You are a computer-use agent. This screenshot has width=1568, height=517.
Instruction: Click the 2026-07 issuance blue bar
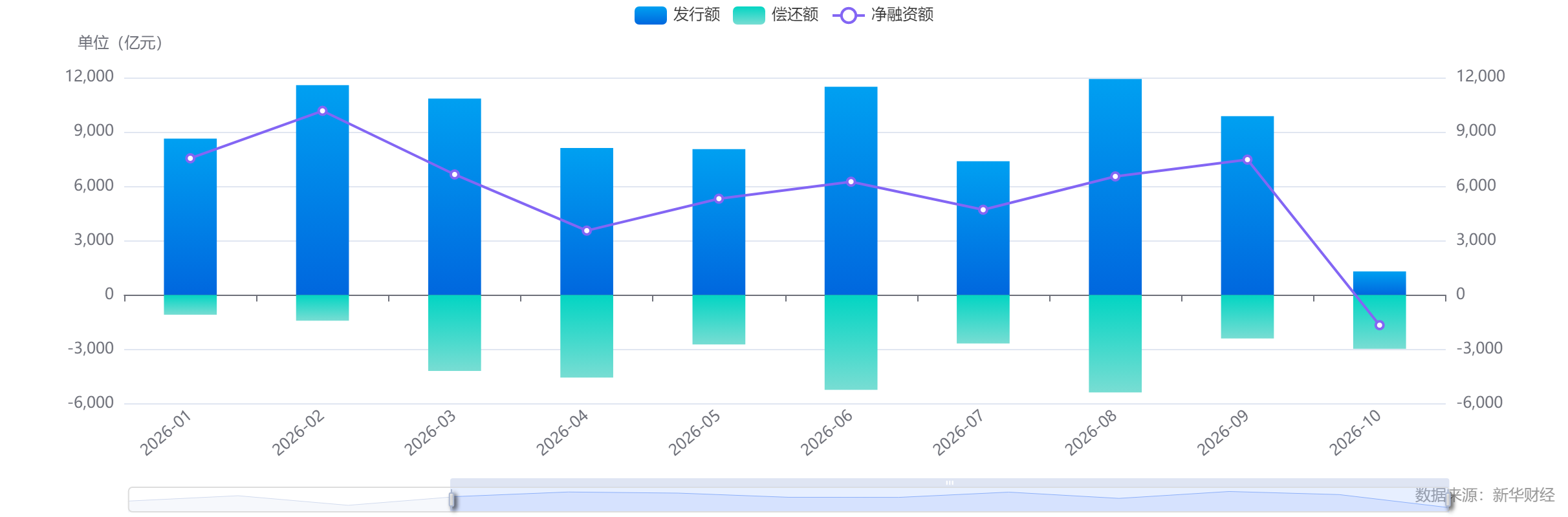pos(983,228)
